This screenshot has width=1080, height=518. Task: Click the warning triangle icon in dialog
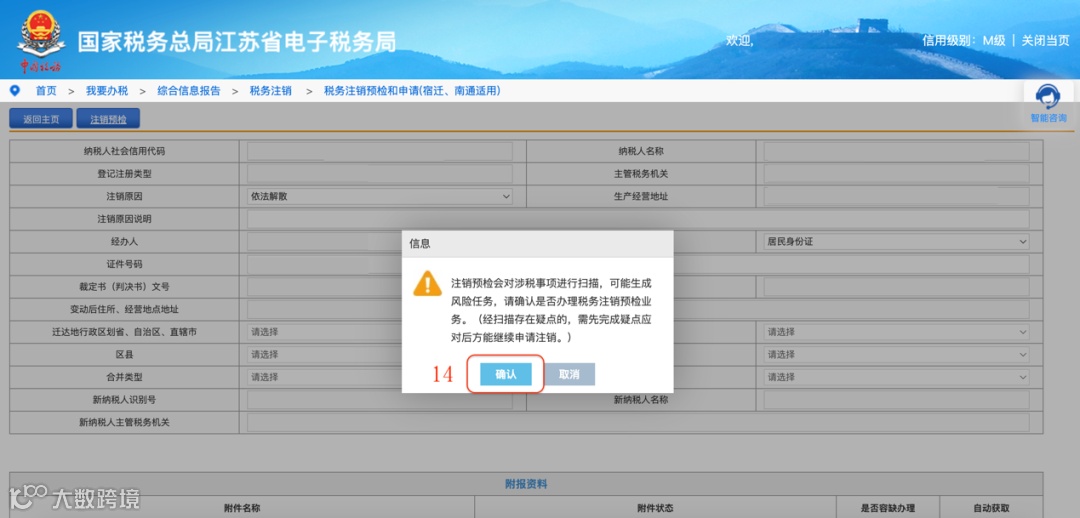click(427, 283)
